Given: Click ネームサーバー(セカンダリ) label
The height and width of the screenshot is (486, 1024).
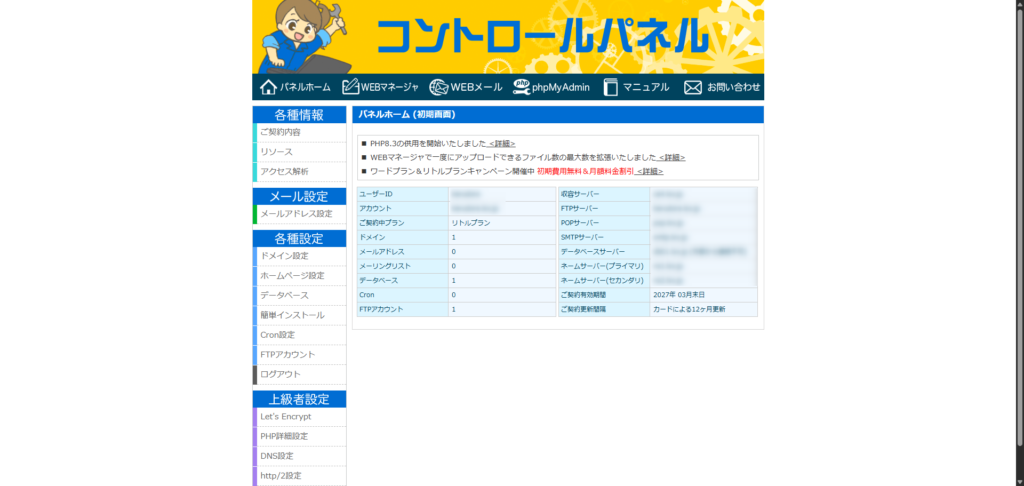Looking at the screenshot, I should pos(603,280).
